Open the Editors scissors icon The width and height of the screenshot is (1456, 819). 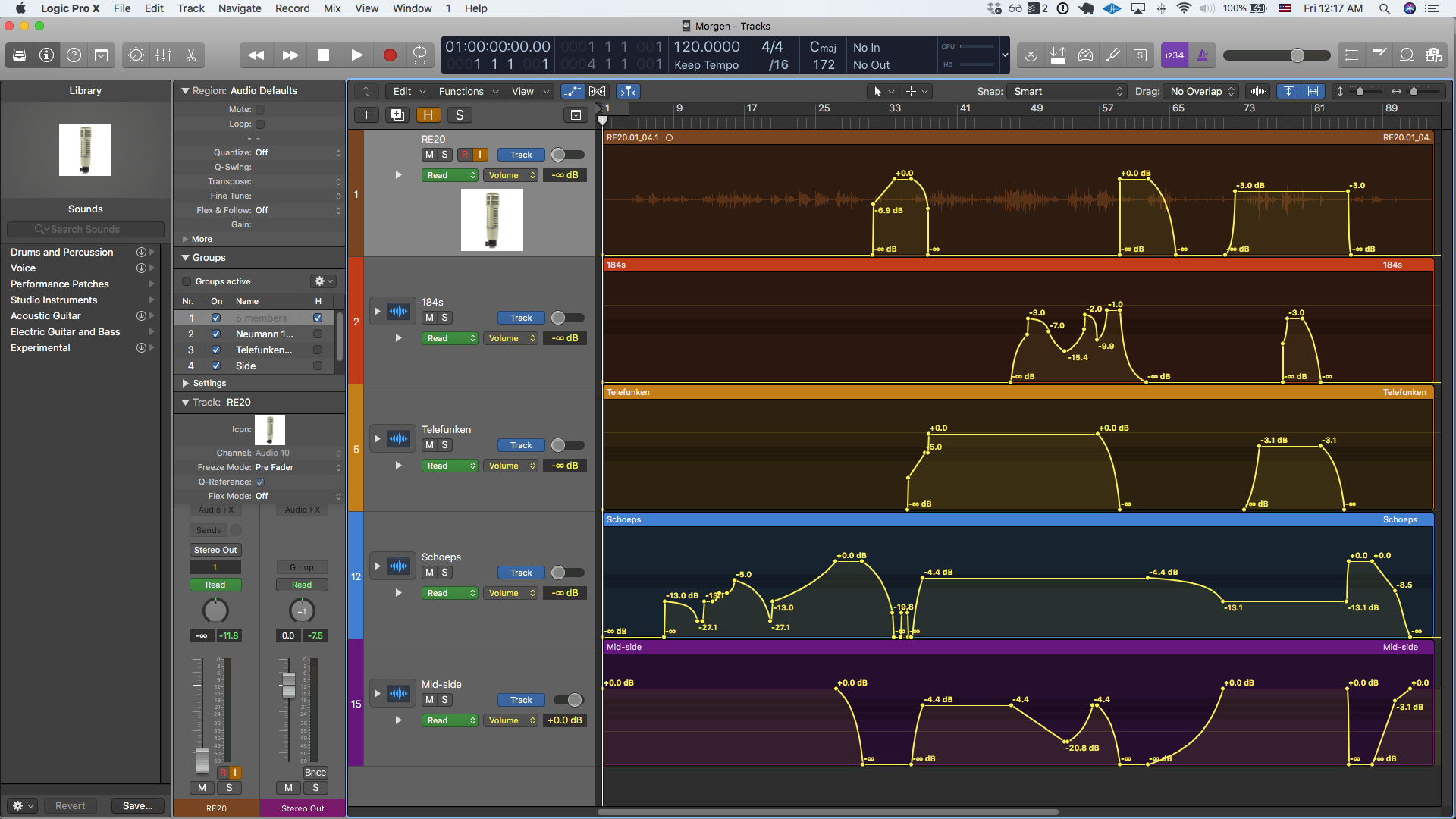[x=191, y=55]
